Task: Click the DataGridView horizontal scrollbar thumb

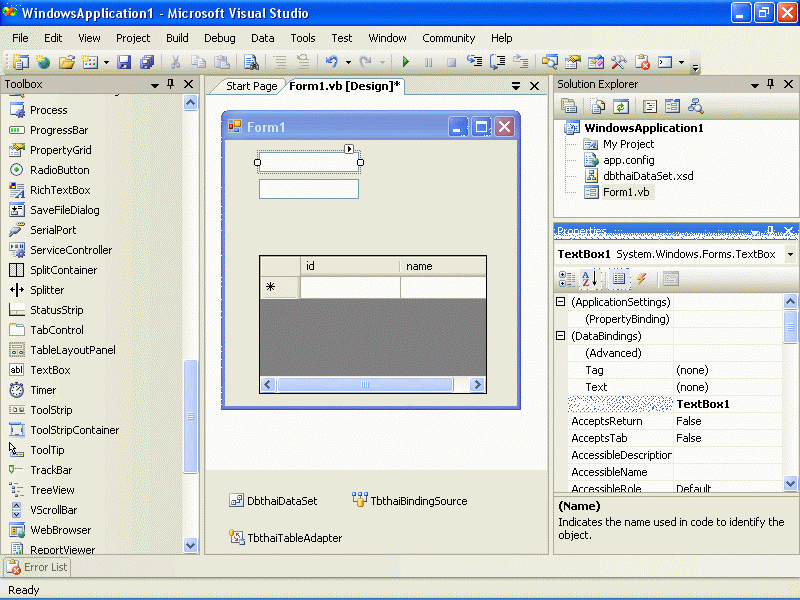Action: click(365, 384)
